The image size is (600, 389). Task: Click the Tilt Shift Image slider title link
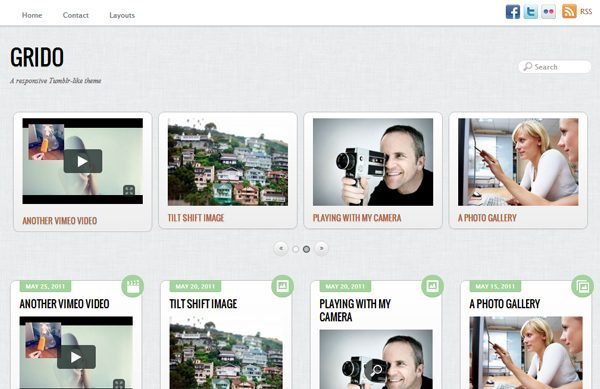point(196,218)
